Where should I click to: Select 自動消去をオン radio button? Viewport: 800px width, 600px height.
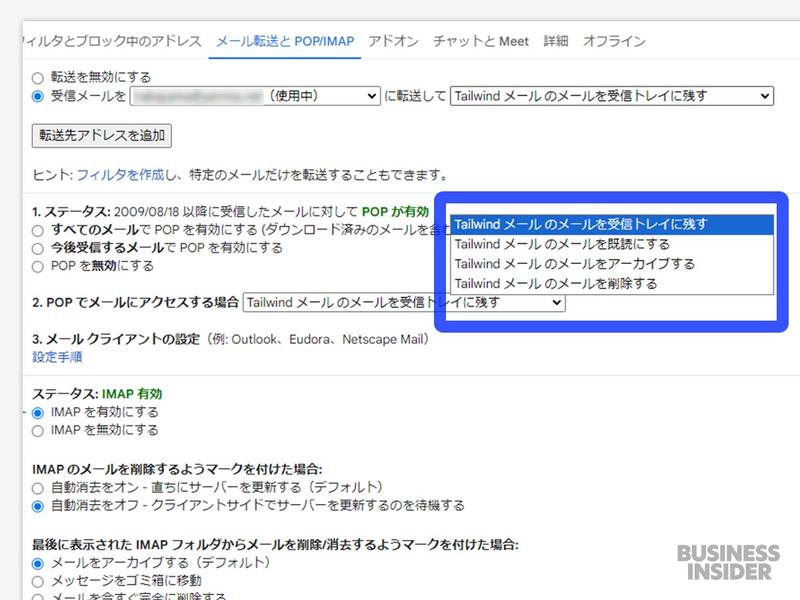tap(37, 488)
